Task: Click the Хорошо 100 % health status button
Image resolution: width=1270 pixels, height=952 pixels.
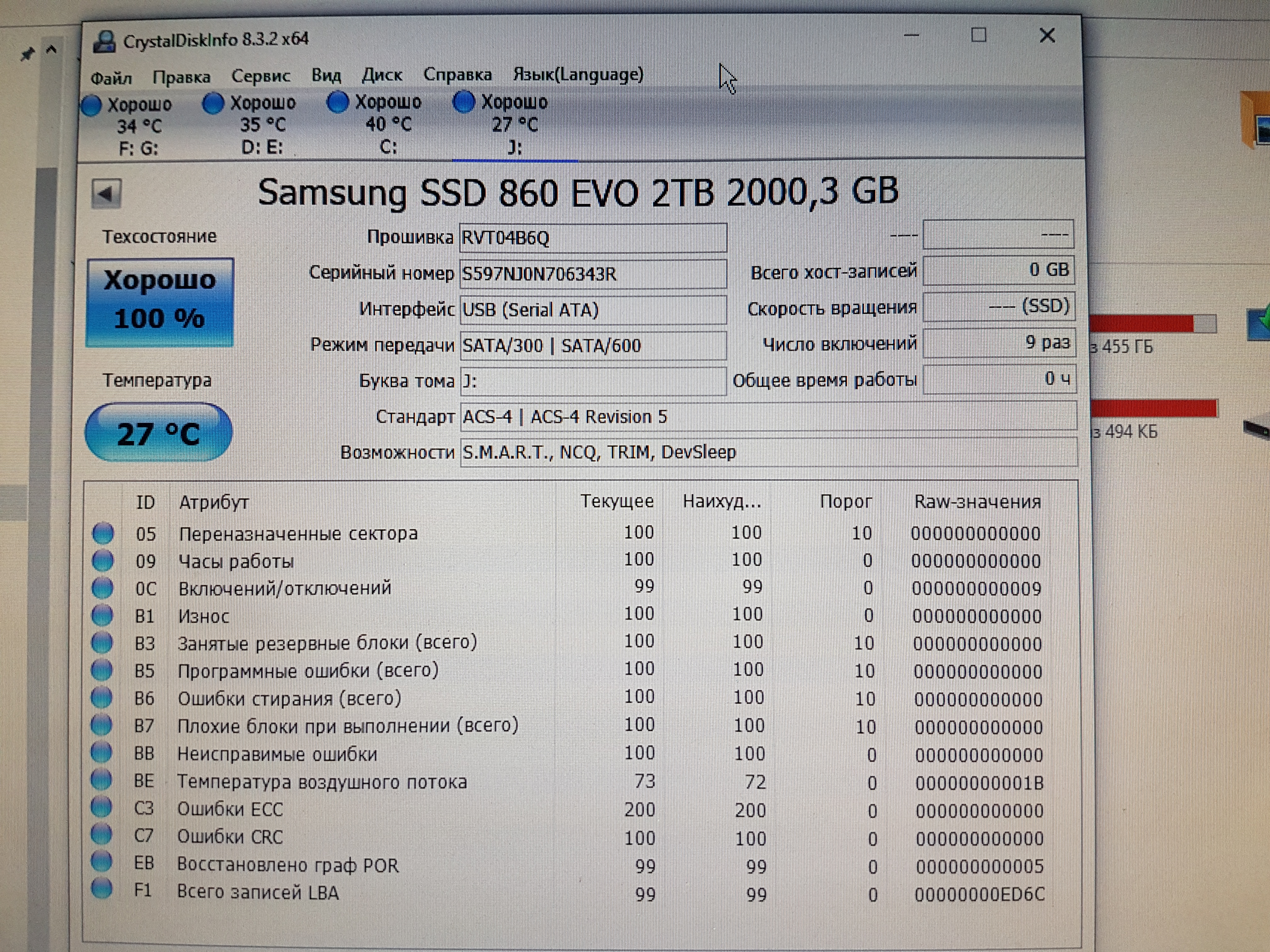Action: (x=160, y=302)
